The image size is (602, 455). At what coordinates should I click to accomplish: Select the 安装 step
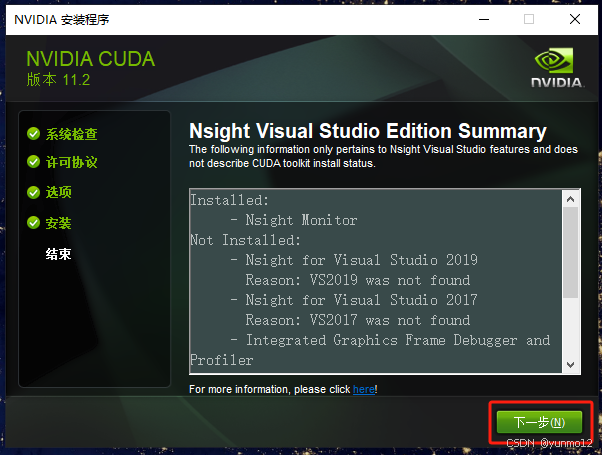click(x=58, y=223)
